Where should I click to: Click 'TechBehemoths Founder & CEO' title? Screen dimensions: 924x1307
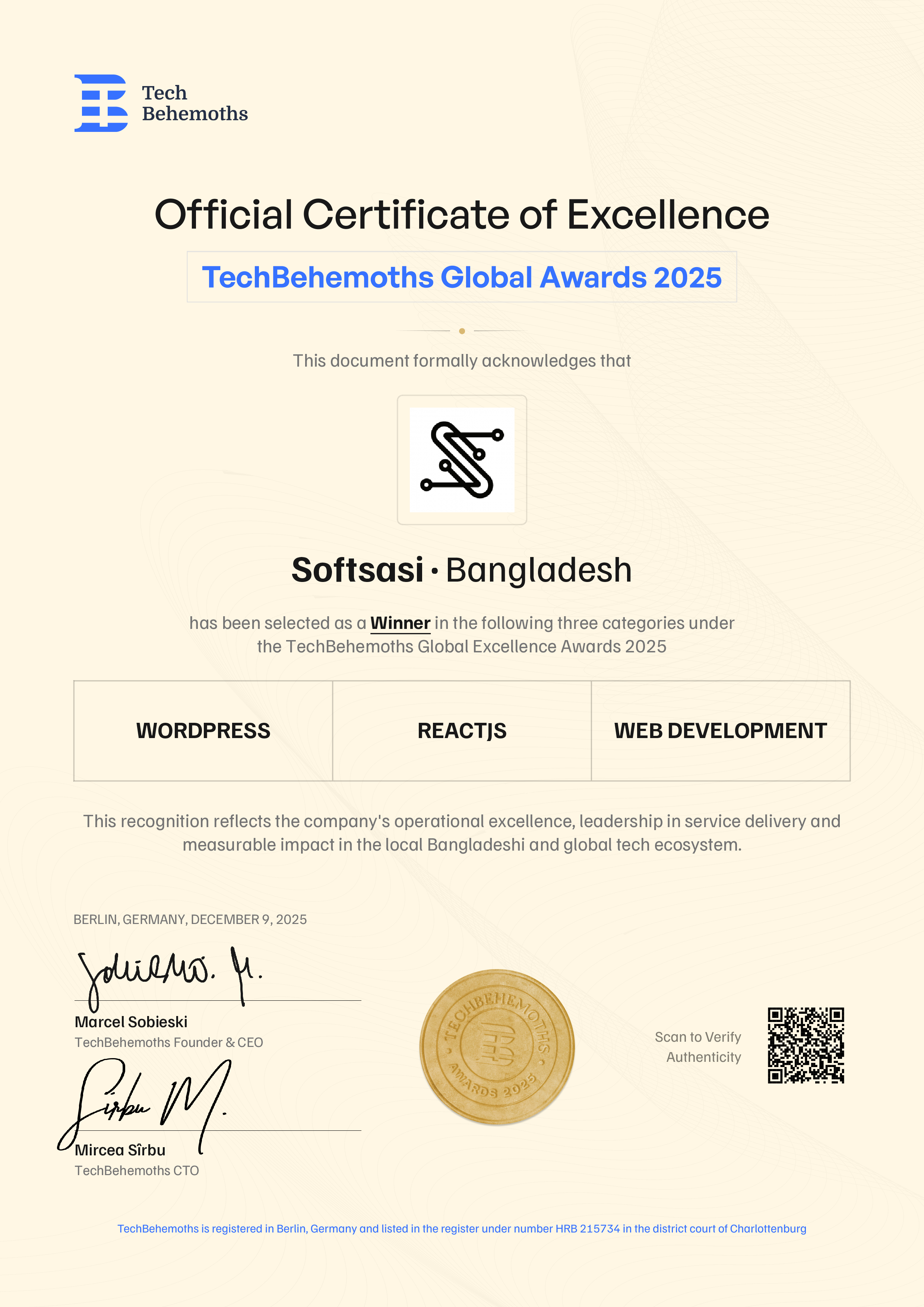168,1042
